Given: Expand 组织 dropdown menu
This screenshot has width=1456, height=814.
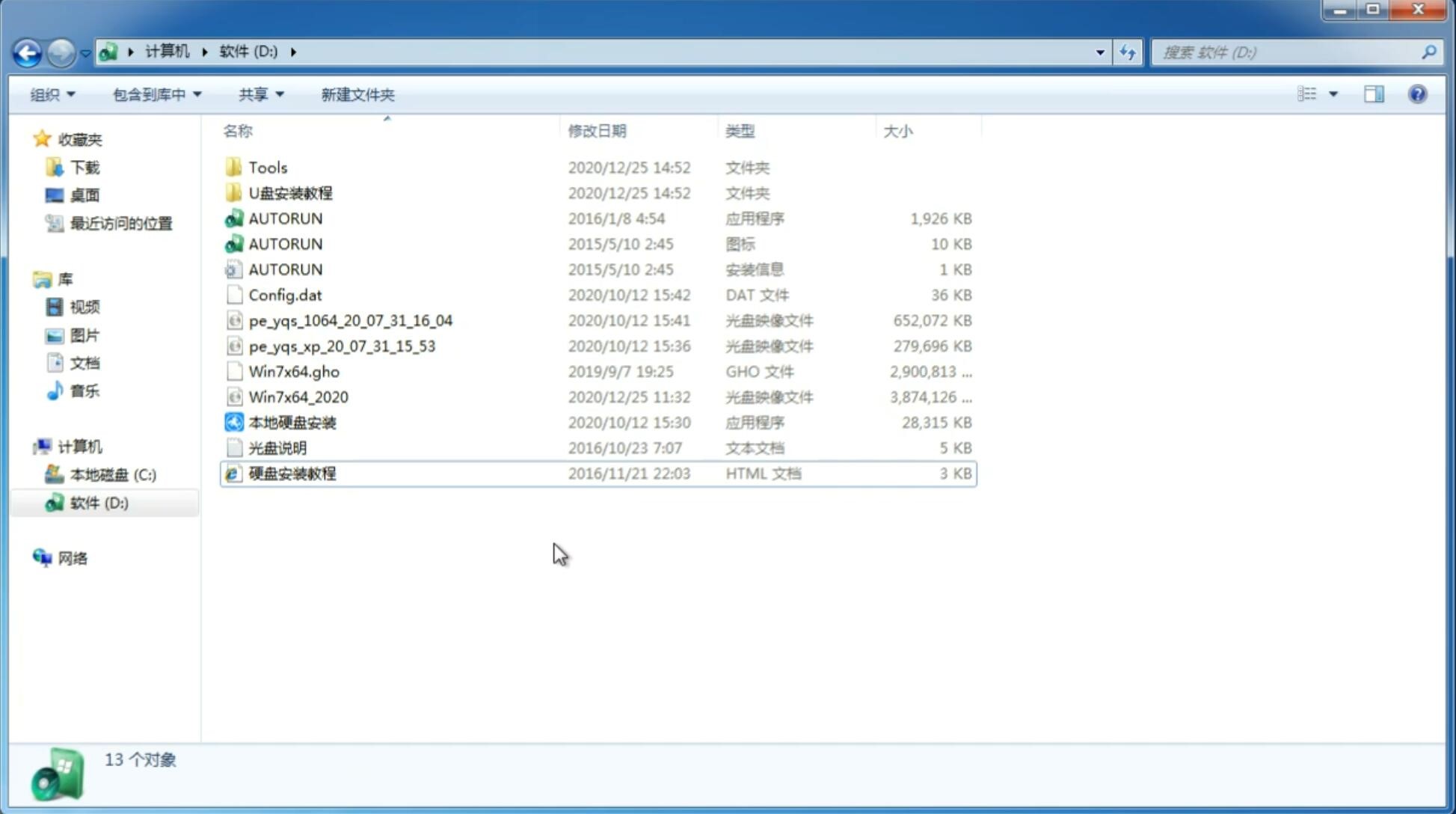Looking at the screenshot, I should click(x=52, y=93).
